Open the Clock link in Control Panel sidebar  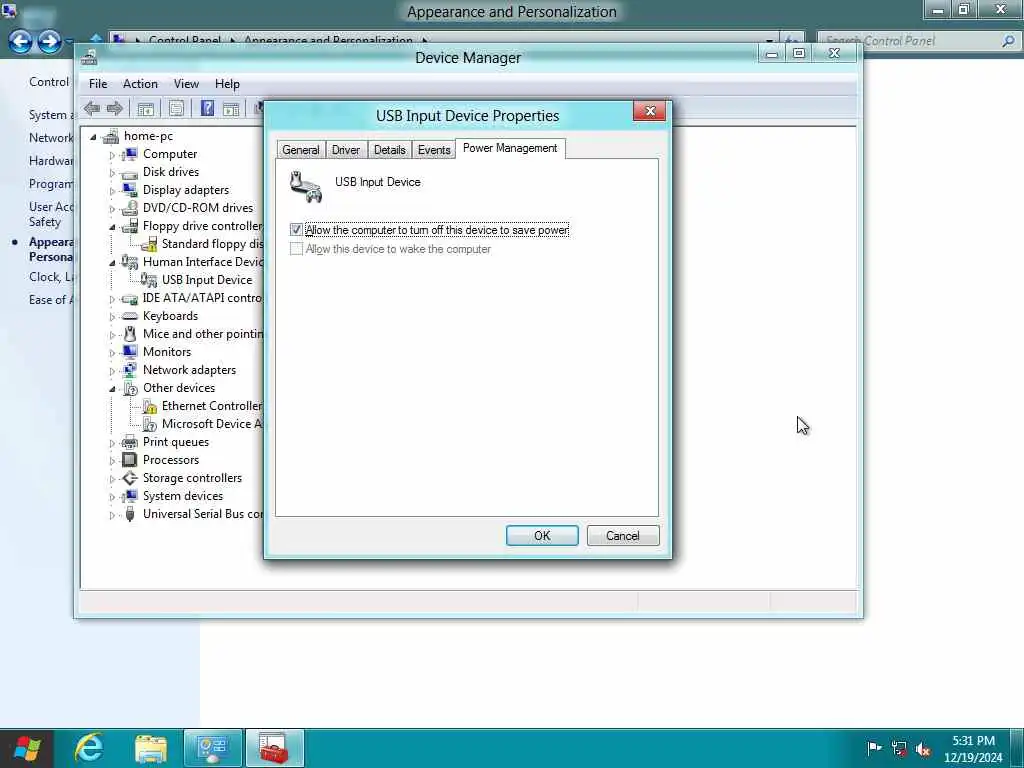click(51, 277)
